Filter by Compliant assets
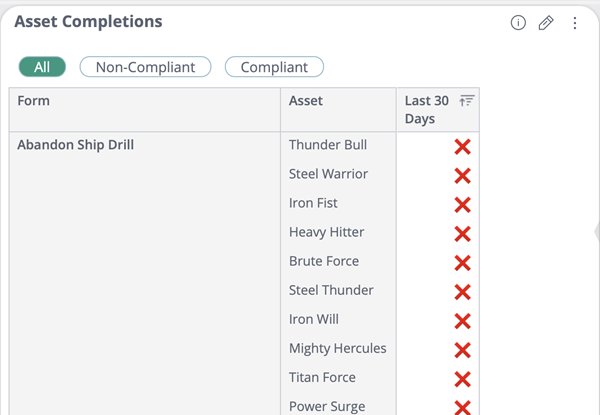 pos(274,67)
